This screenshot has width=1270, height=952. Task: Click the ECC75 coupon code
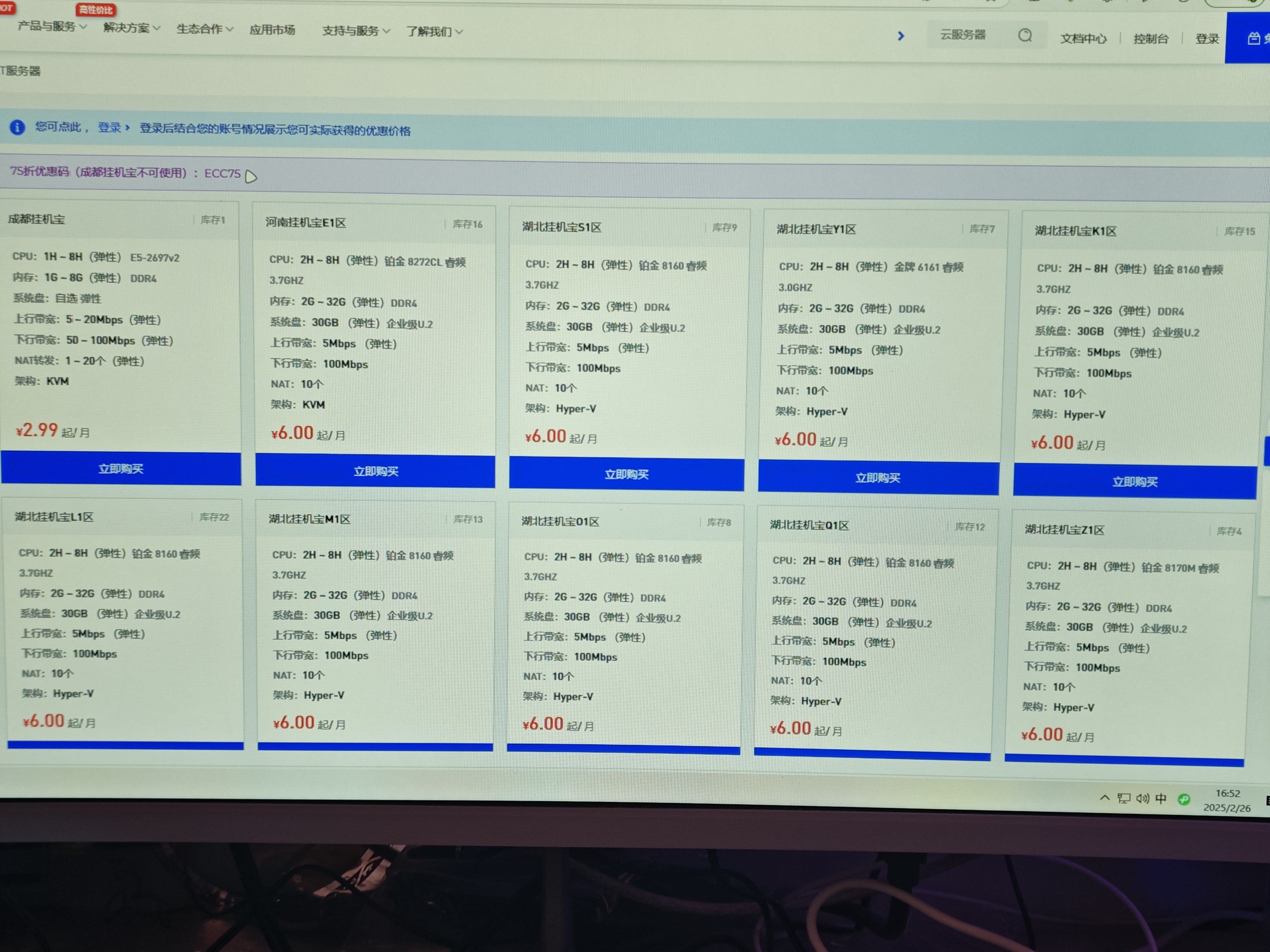coord(222,173)
